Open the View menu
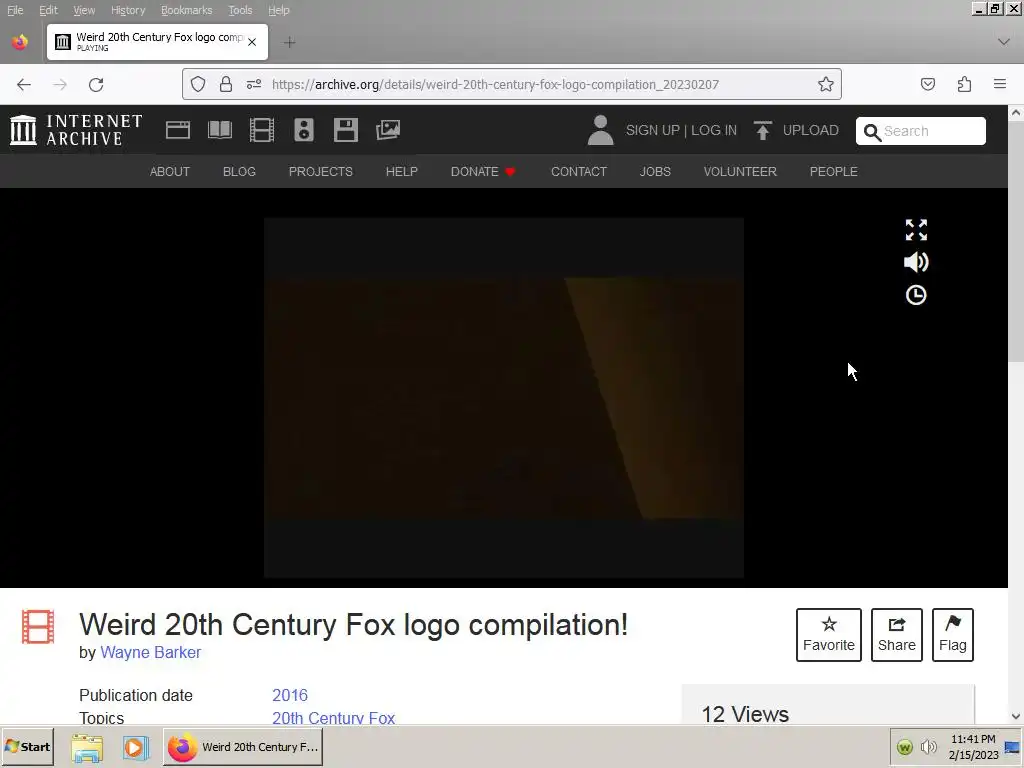The width and height of the screenshot is (1024, 768). pyautogui.click(x=84, y=10)
